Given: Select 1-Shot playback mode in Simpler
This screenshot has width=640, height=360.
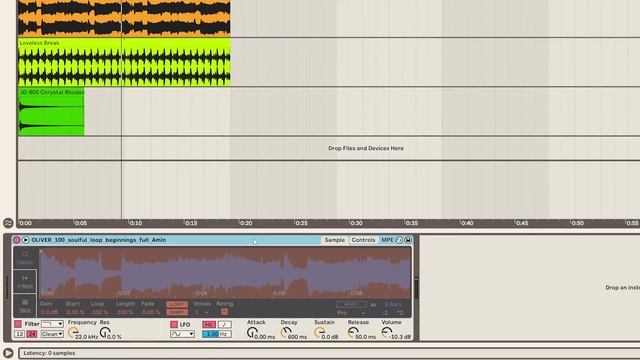Looking at the screenshot, I should tap(25, 282).
